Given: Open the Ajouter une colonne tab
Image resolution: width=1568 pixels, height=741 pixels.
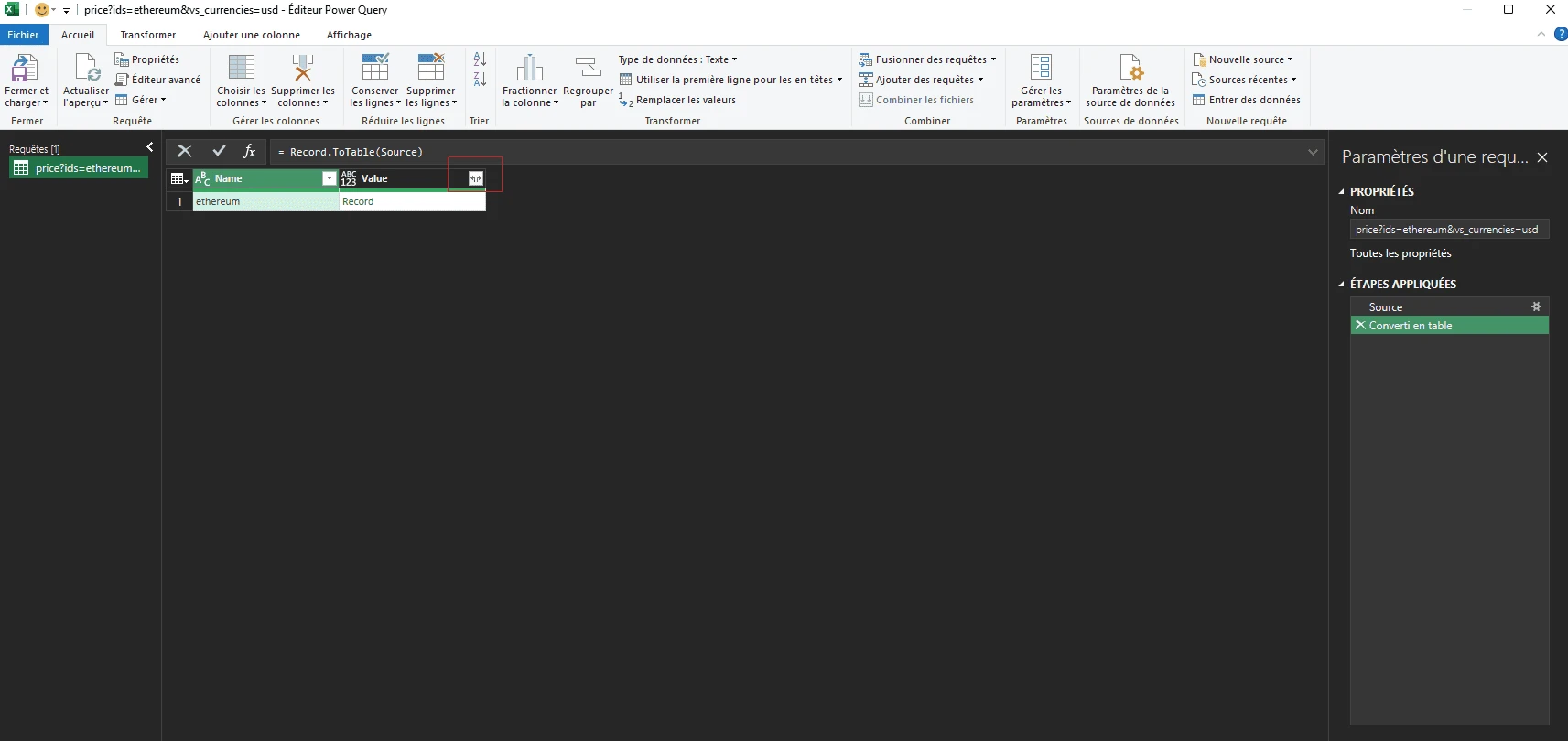Looking at the screenshot, I should coord(251,35).
